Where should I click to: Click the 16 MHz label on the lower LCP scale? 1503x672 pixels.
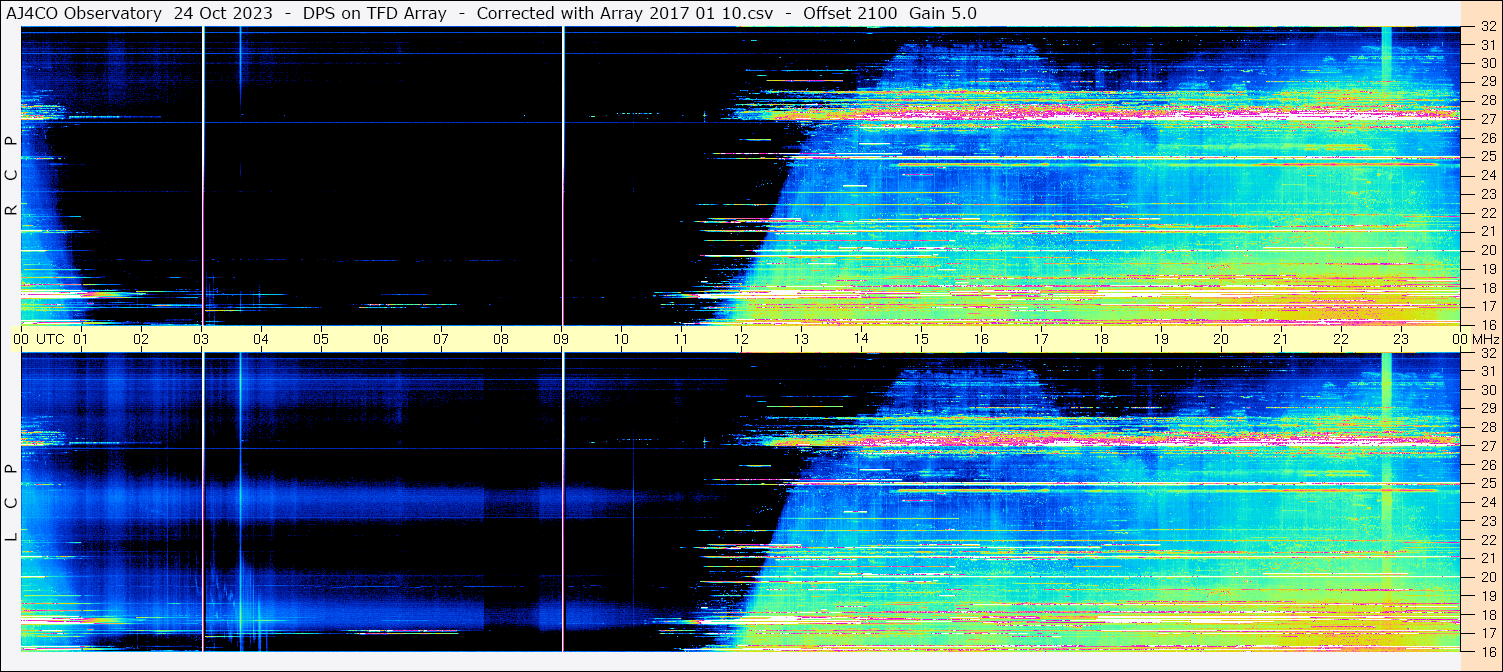[1487, 651]
